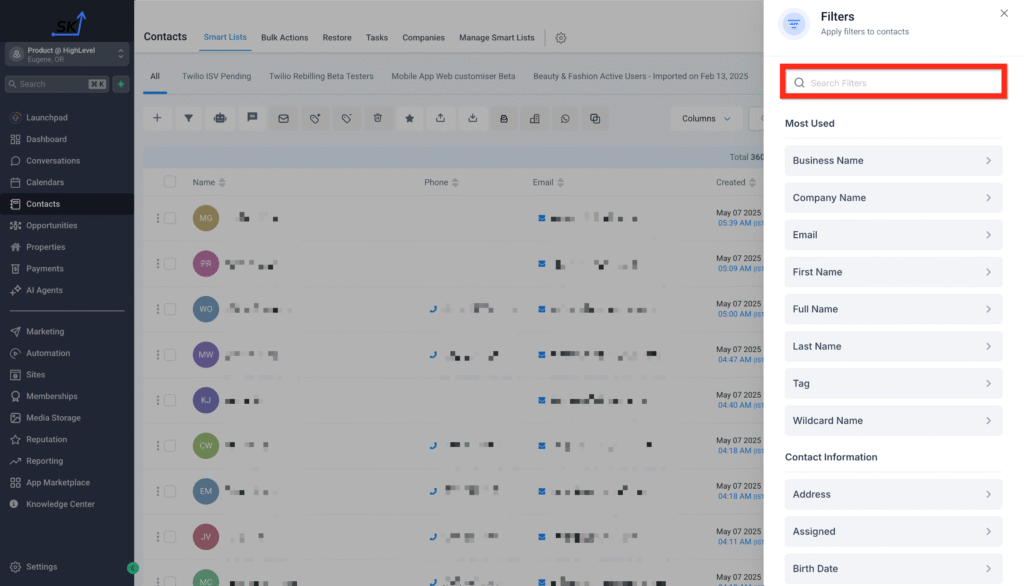Image resolution: width=1024 pixels, height=586 pixels.
Task: Open the funnel filter icon in the toolbar
Action: (188, 118)
